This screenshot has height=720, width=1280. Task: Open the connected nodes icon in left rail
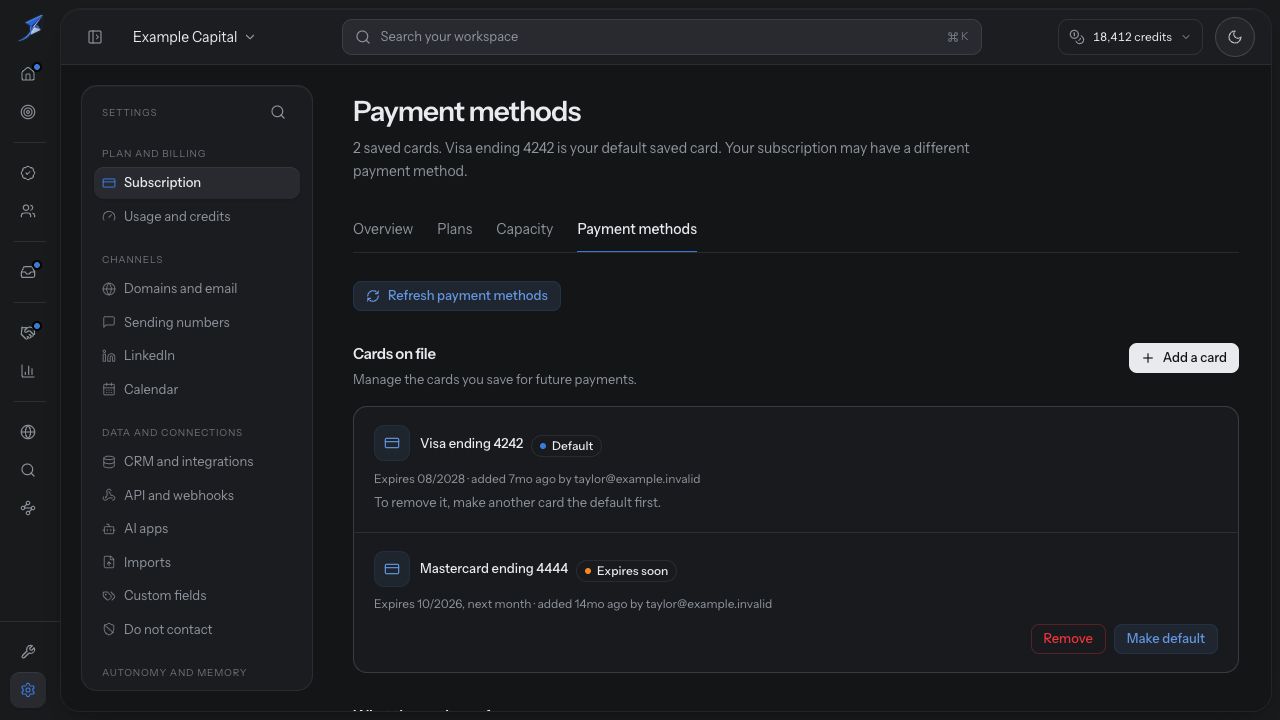(28, 508)
